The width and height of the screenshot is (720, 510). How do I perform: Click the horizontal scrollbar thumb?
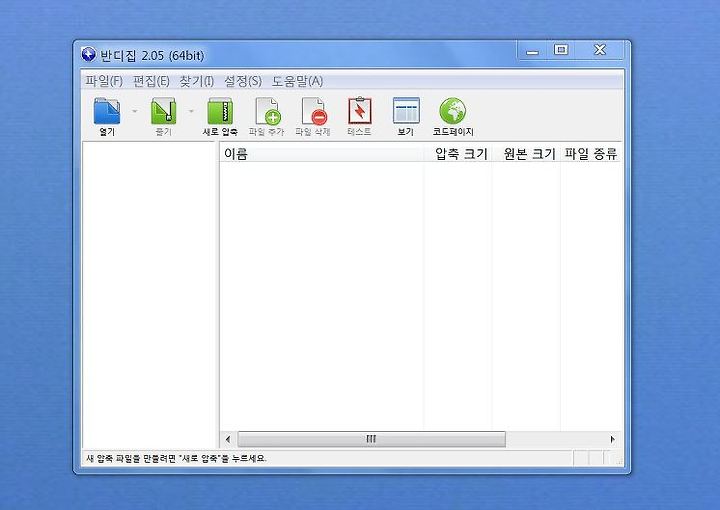[x=371, y=439]
